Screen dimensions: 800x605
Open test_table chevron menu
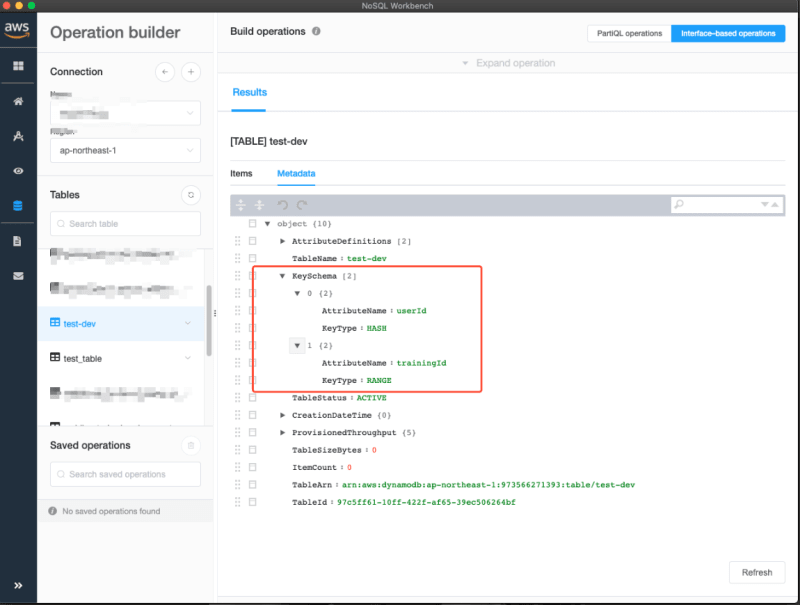point(188,358)
